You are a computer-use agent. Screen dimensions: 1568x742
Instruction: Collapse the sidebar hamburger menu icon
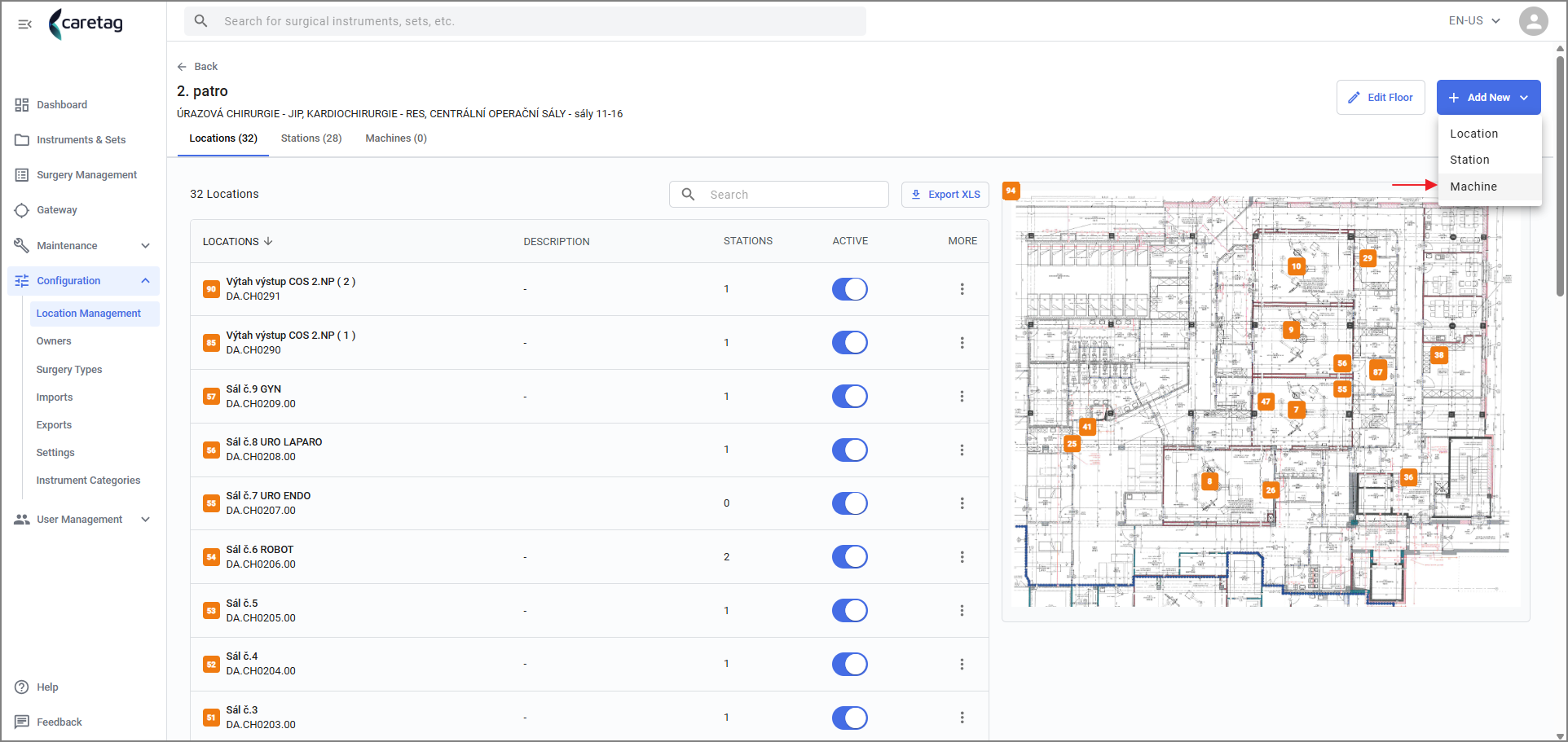(24, 24)
